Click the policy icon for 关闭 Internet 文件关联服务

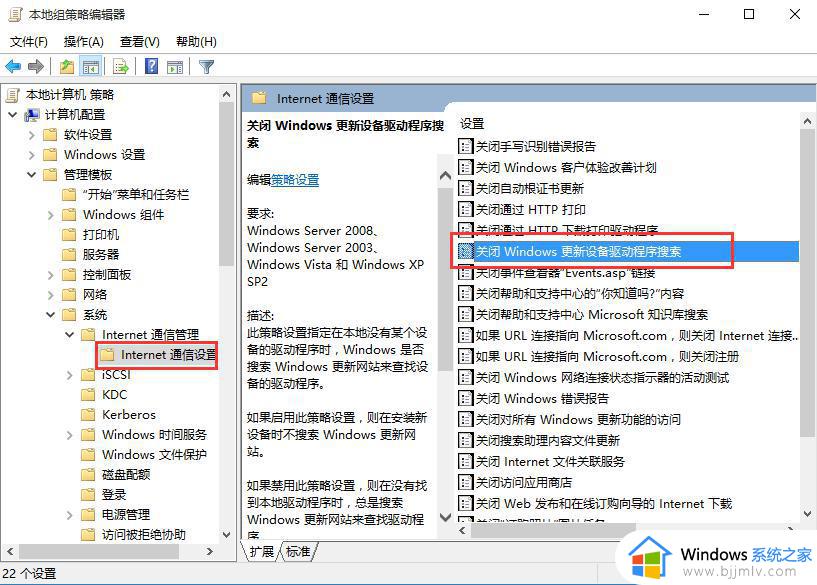[465, 461]
